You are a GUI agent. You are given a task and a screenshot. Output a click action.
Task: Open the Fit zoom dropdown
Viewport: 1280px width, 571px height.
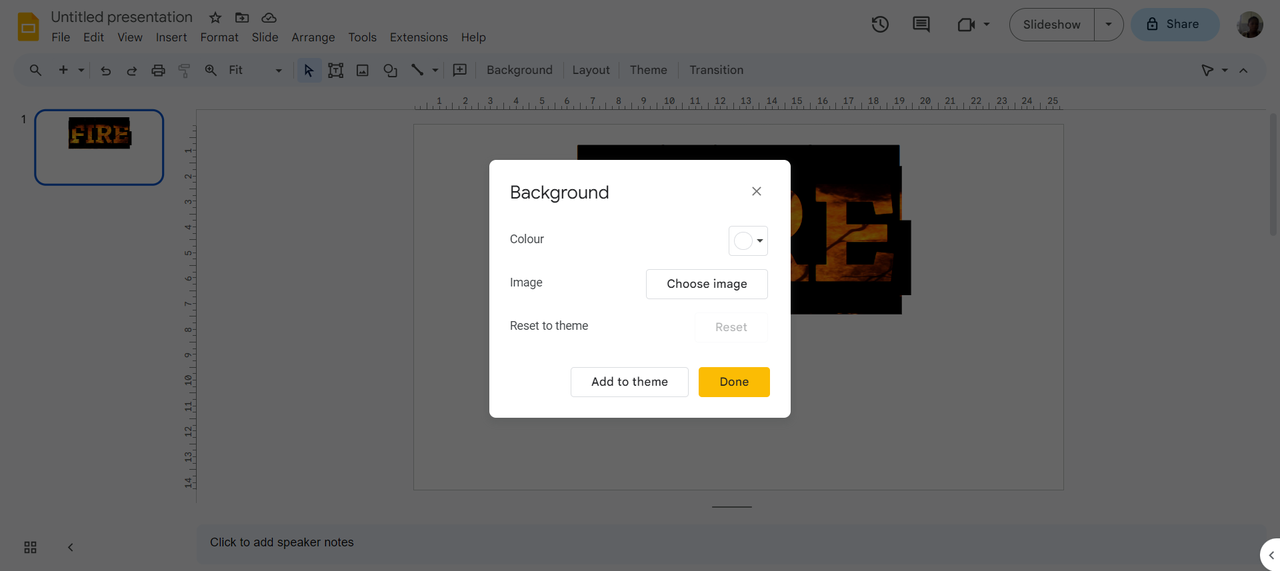(x=256, y=70)
